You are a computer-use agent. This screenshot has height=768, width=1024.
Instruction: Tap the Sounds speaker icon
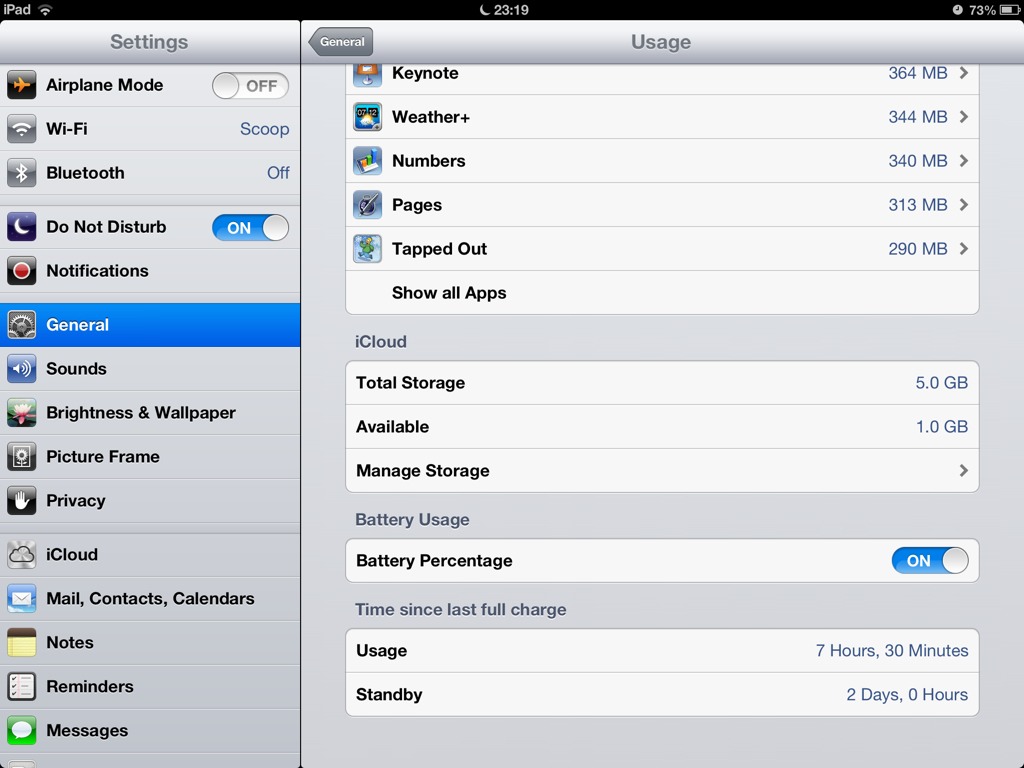(22, 368)
